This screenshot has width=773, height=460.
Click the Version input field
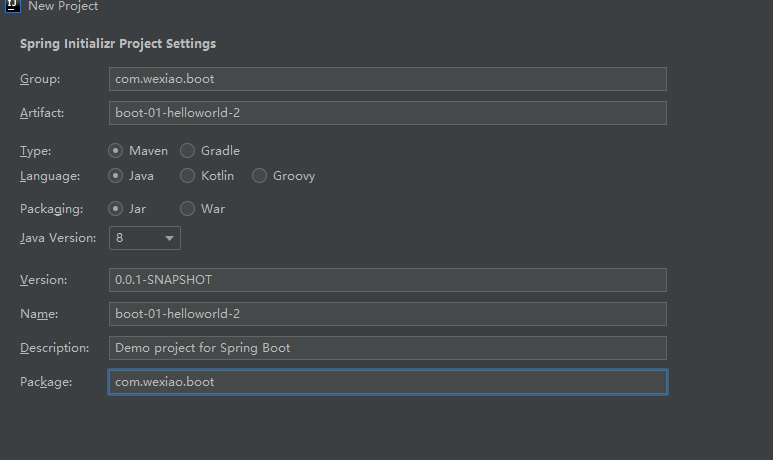387,280
